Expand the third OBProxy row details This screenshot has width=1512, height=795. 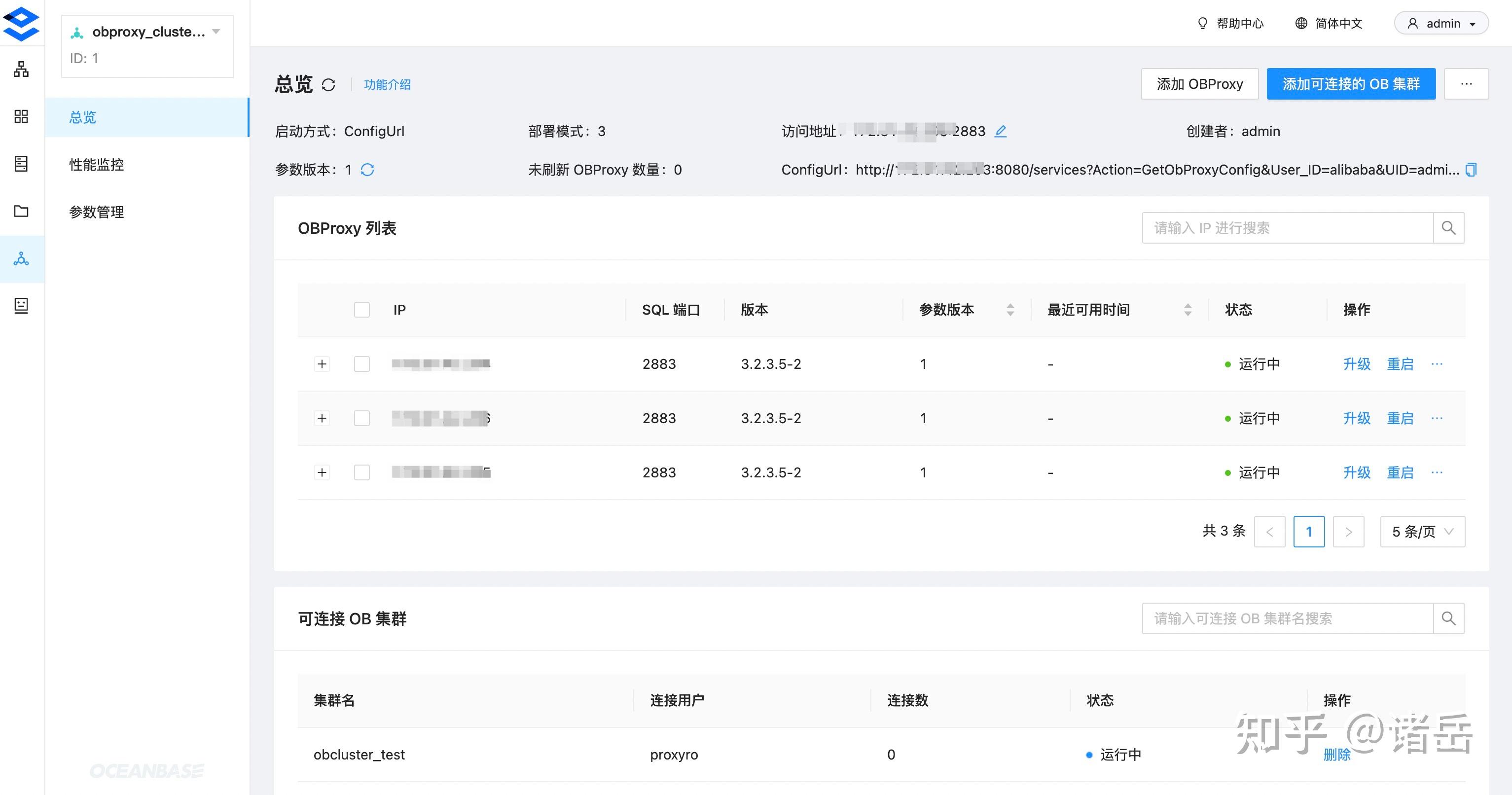click(322, 472)
